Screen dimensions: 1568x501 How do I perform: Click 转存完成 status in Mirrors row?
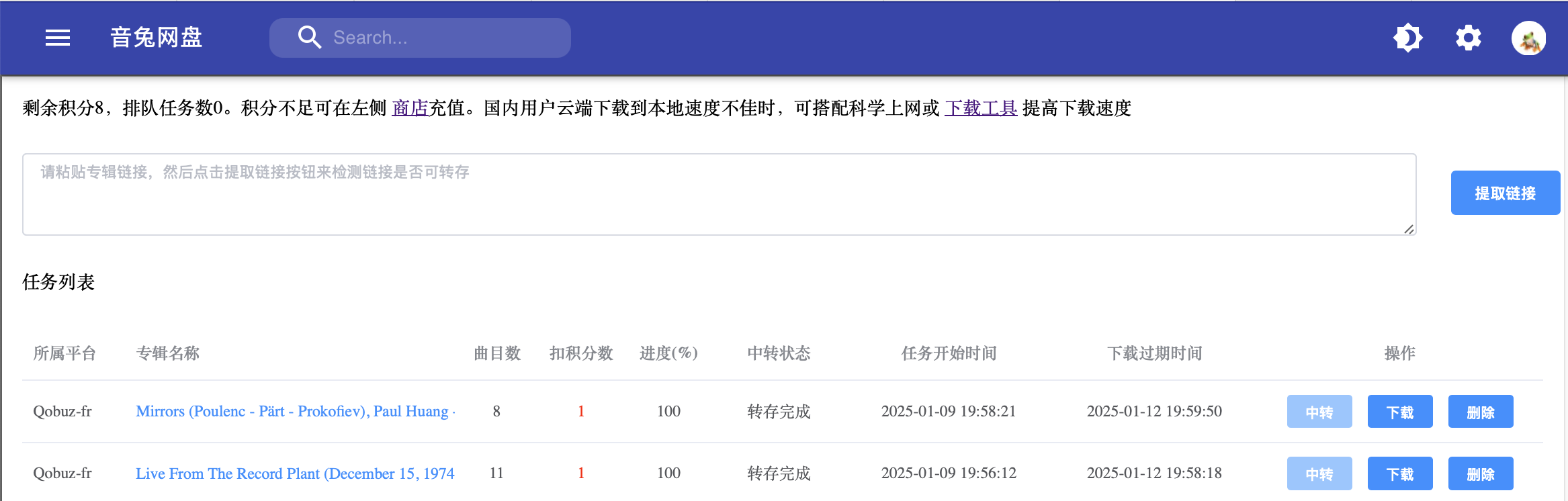[x=779, y=411]
